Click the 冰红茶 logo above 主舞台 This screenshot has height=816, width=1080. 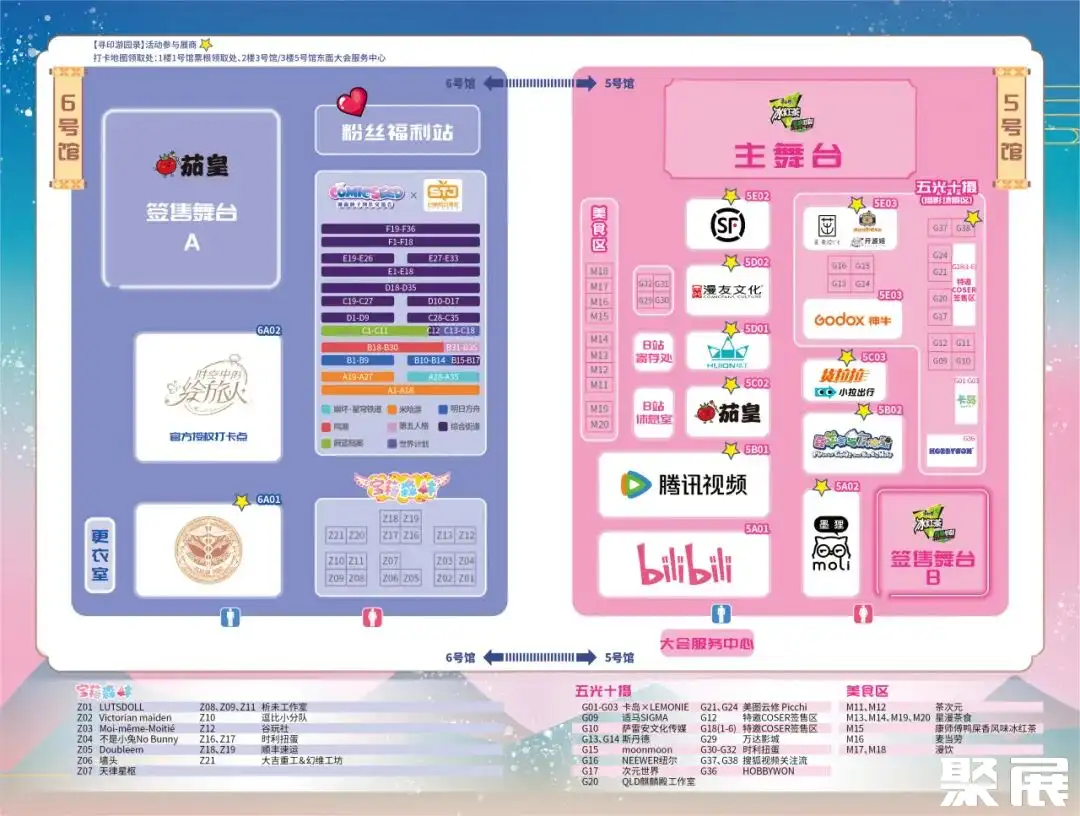(791, 114)
